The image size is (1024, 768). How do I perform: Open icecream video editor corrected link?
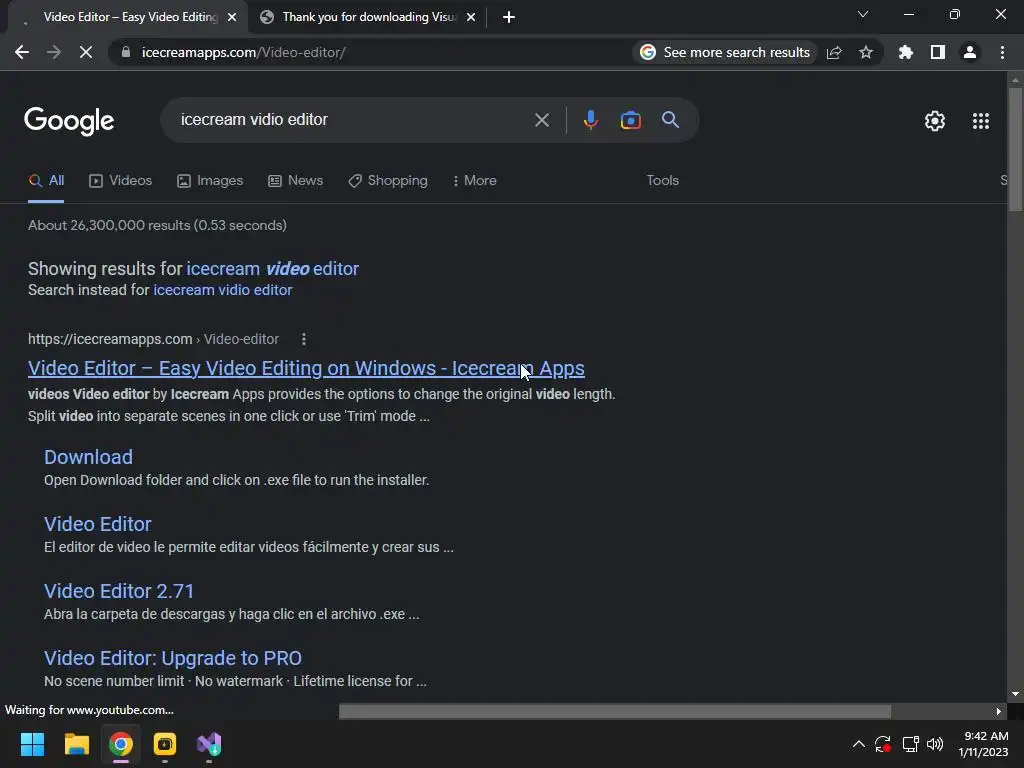pos(272,268)
